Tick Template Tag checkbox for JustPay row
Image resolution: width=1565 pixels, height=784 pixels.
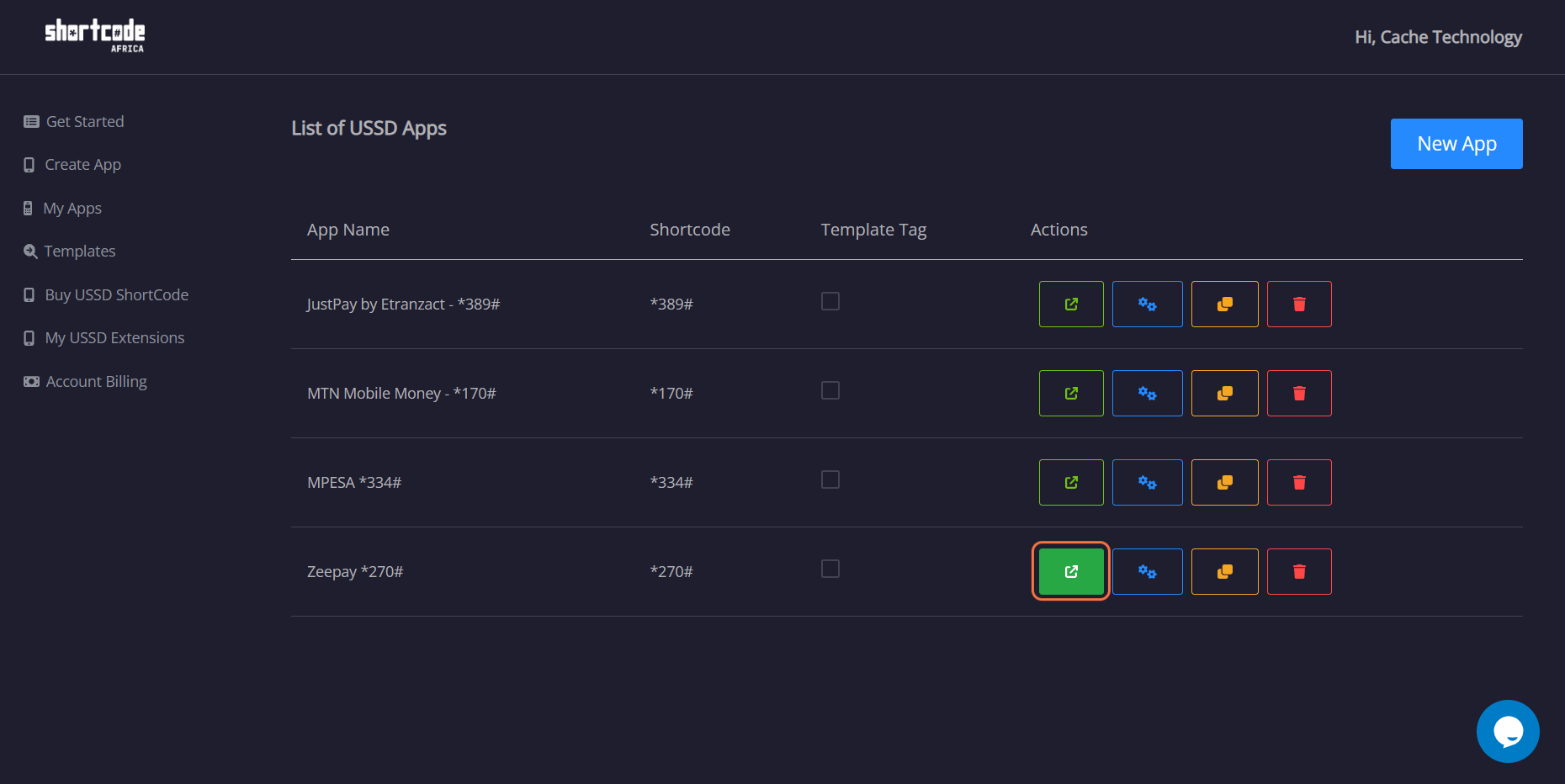[830, 301]
